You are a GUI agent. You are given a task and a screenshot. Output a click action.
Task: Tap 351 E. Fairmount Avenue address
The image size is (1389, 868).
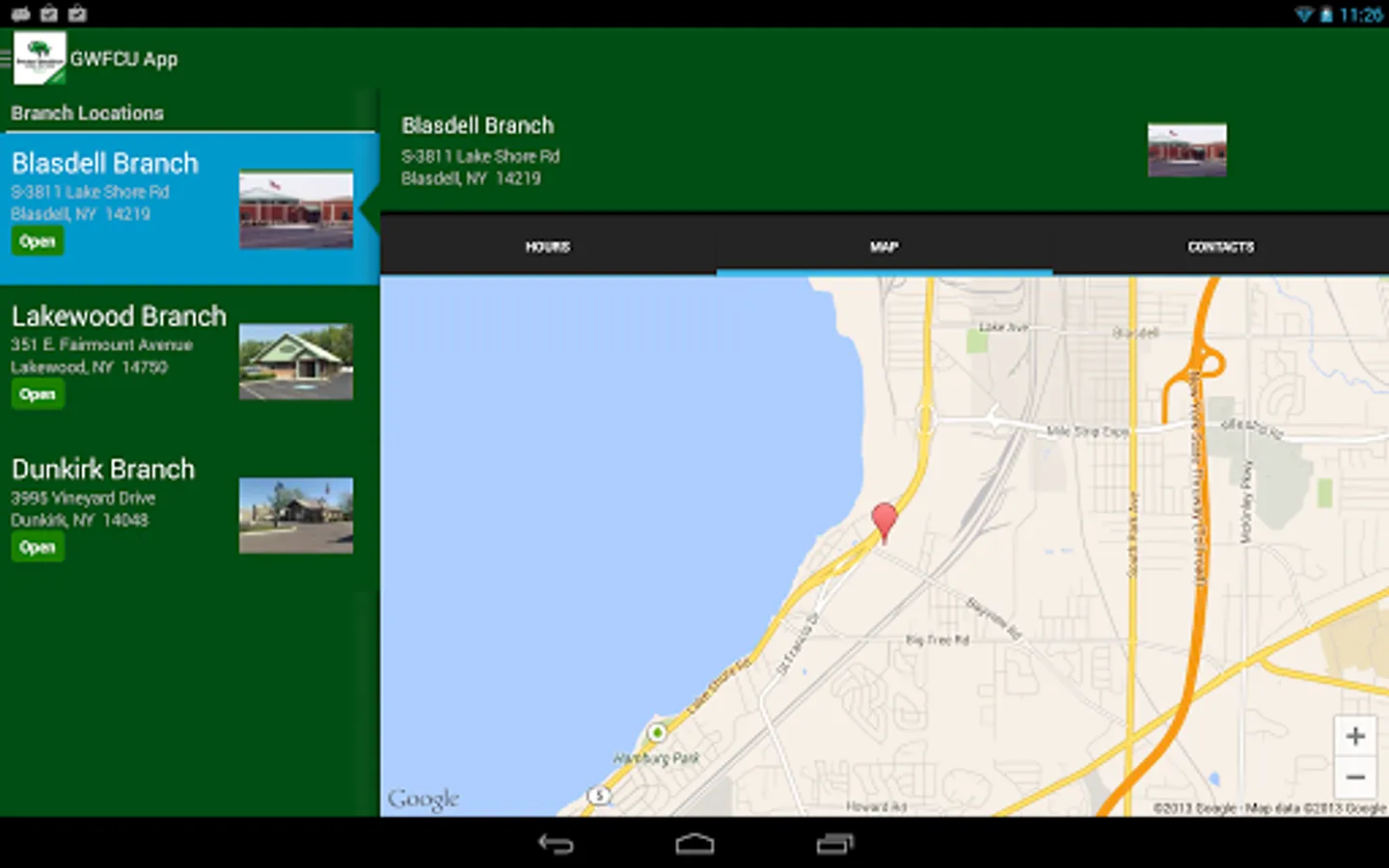tap(102, 344)
